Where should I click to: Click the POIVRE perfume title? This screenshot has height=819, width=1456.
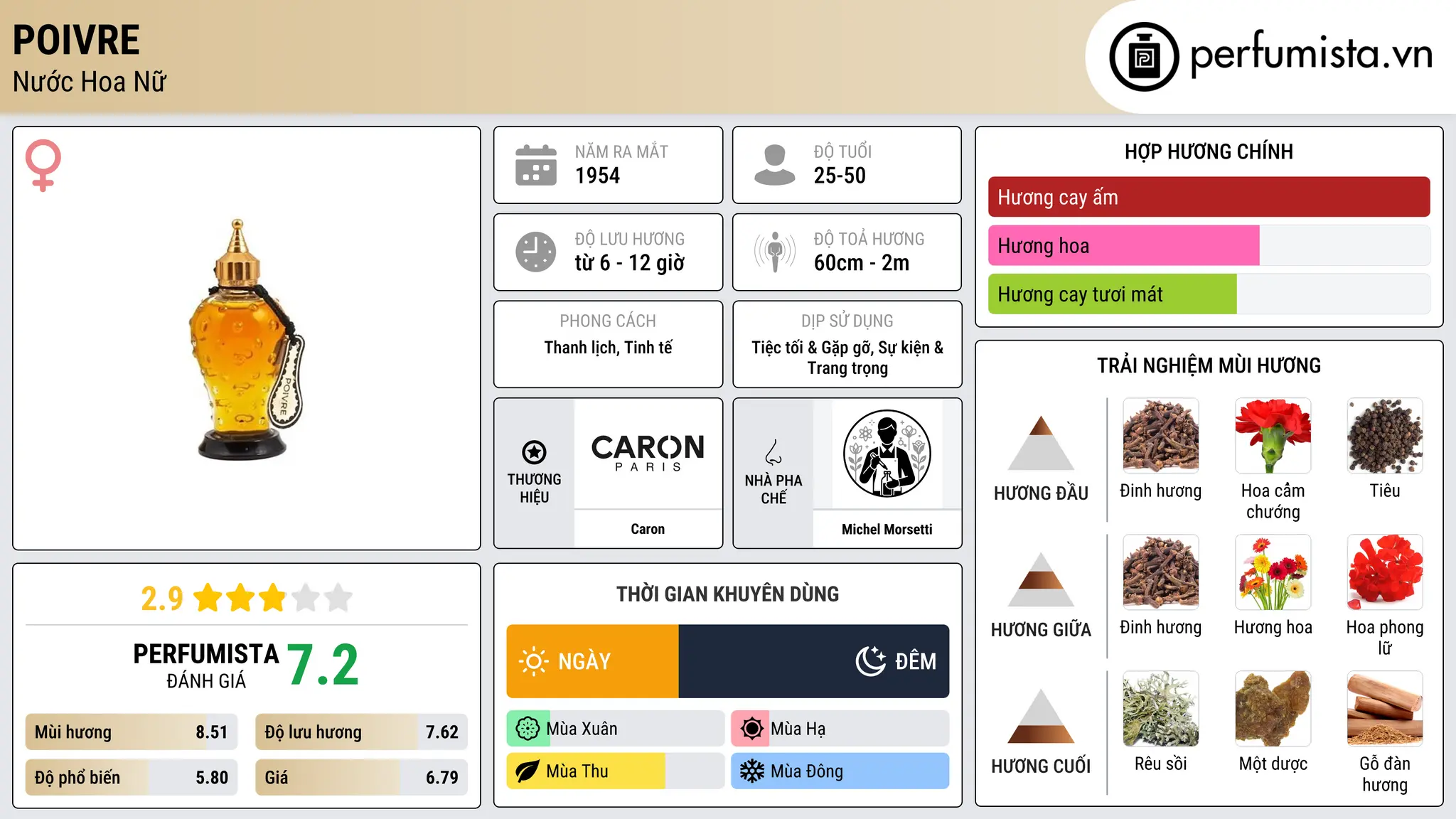pyautogui.click(x=76, y=40)
